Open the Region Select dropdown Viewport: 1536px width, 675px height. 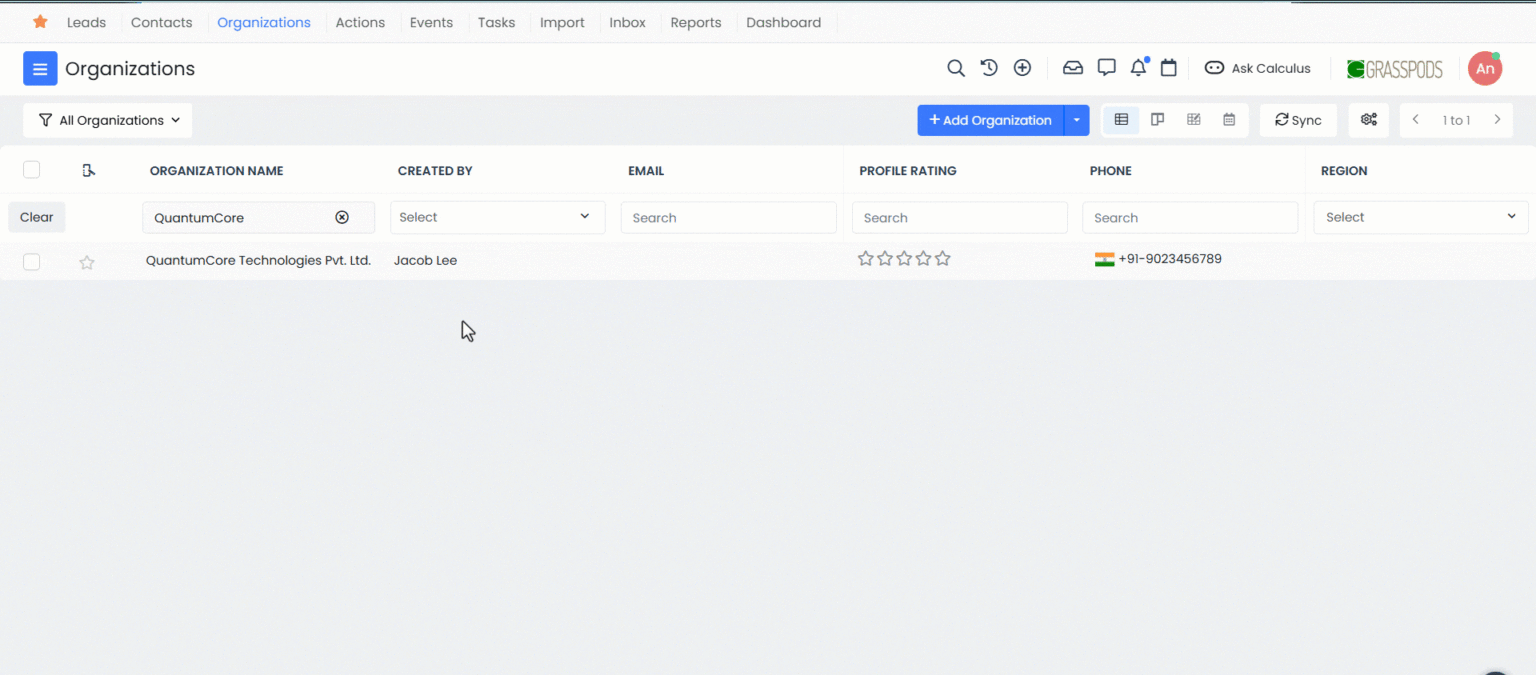[x=1421, y=217]
